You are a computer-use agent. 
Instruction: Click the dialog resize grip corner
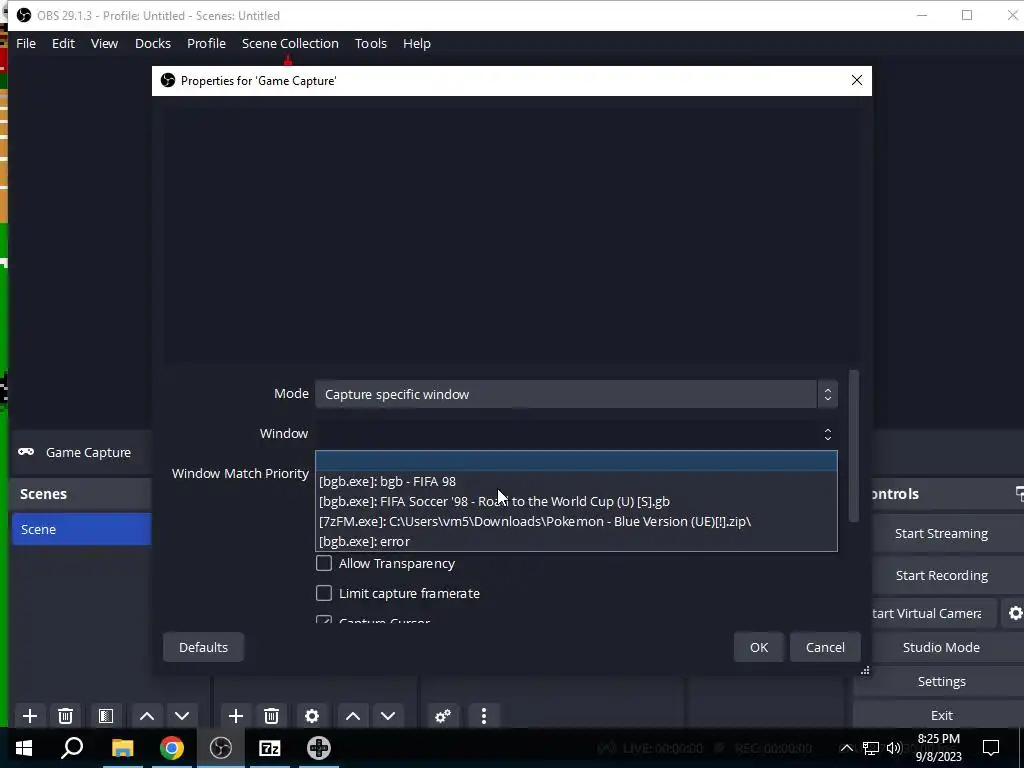click(865, 670)
